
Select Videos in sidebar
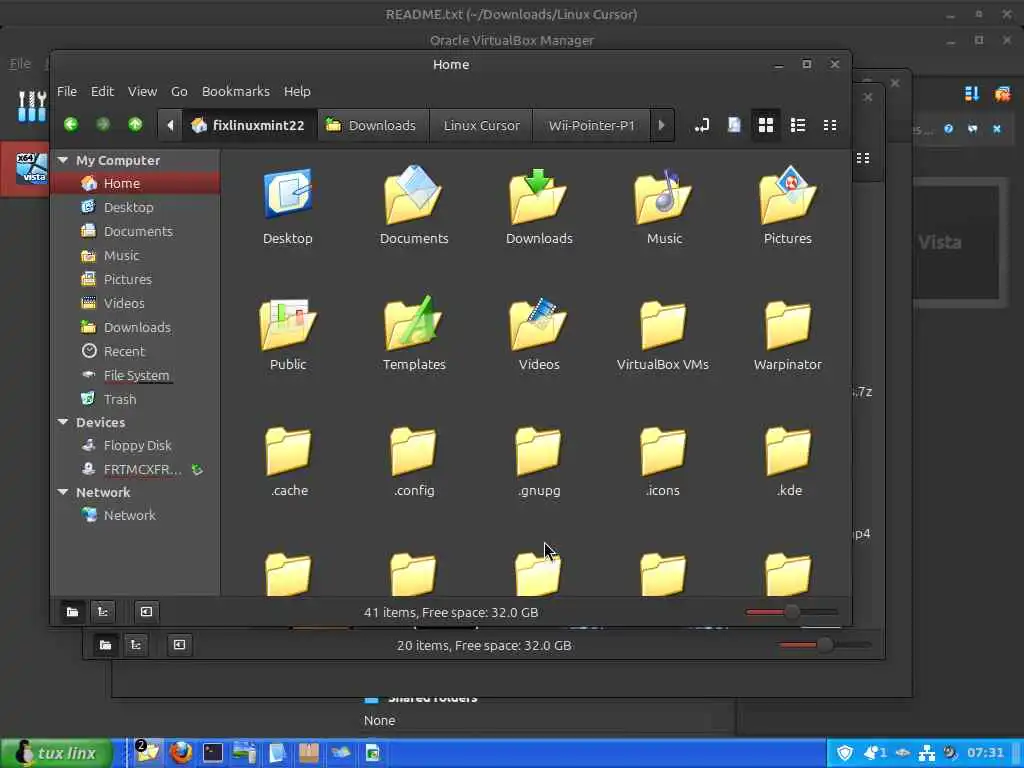point(135,303)
